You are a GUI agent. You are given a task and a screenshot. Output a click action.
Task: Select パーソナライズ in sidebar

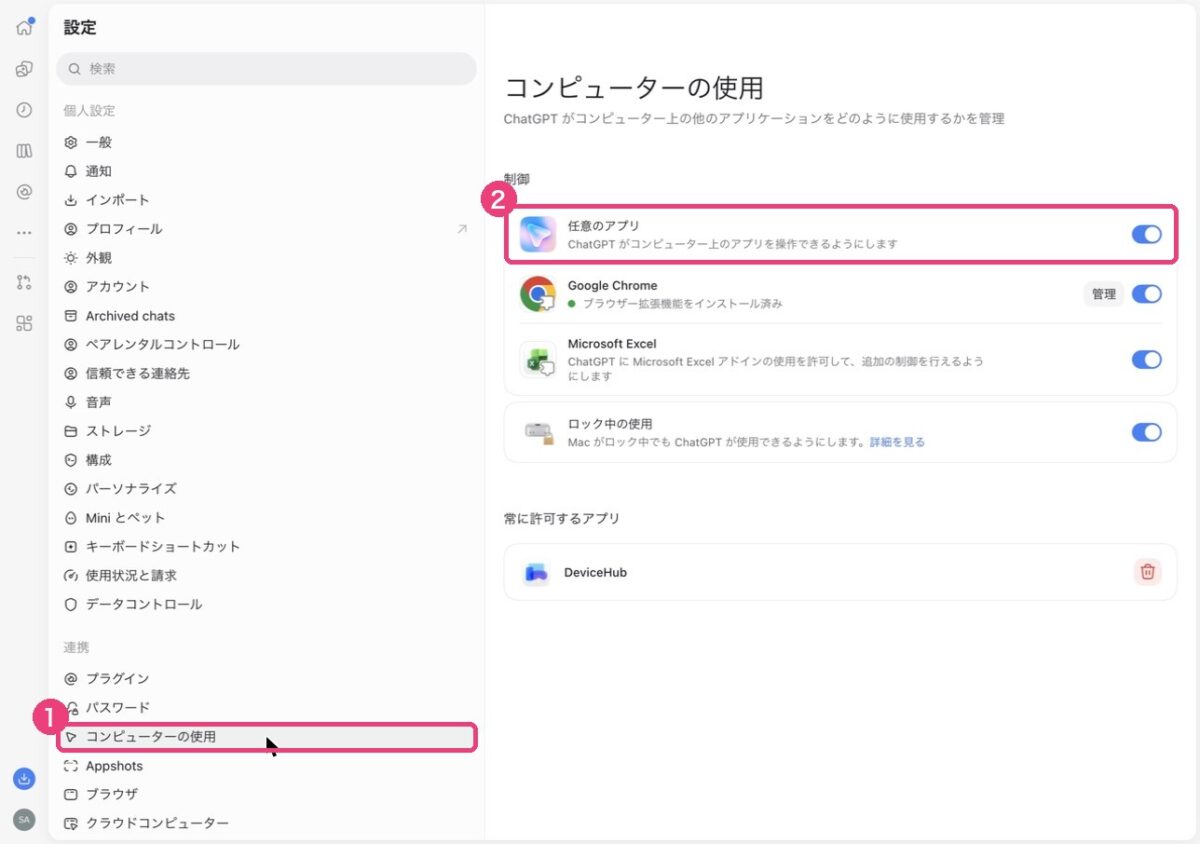[266, 489]
